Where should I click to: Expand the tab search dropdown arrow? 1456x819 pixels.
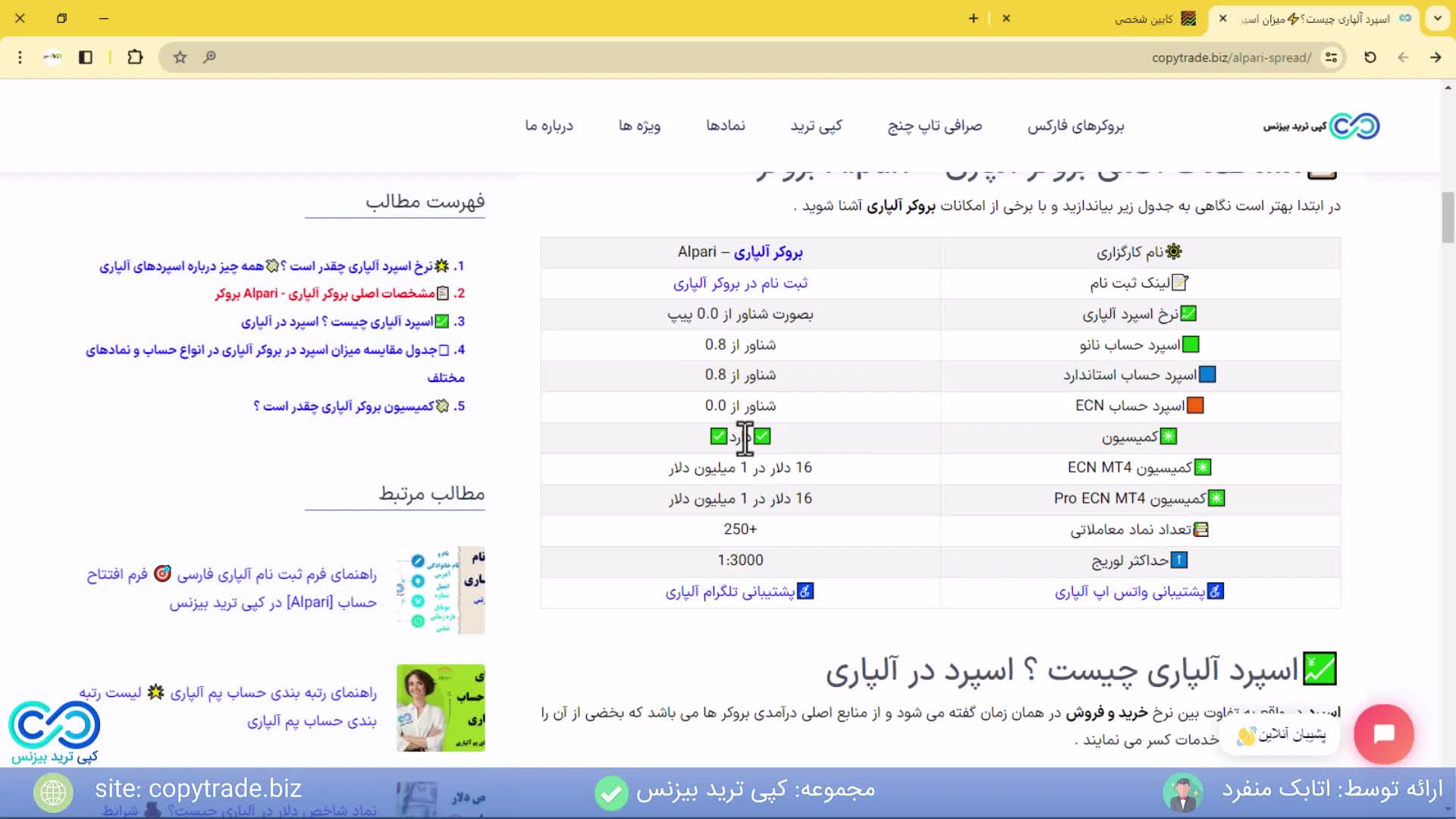[x=1437, y=18]
